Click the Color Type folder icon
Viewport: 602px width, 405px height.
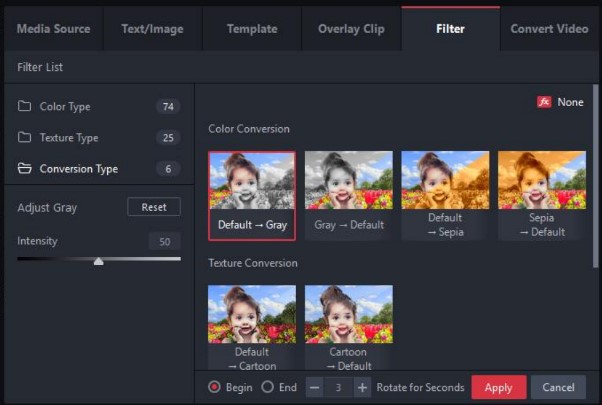25,107
